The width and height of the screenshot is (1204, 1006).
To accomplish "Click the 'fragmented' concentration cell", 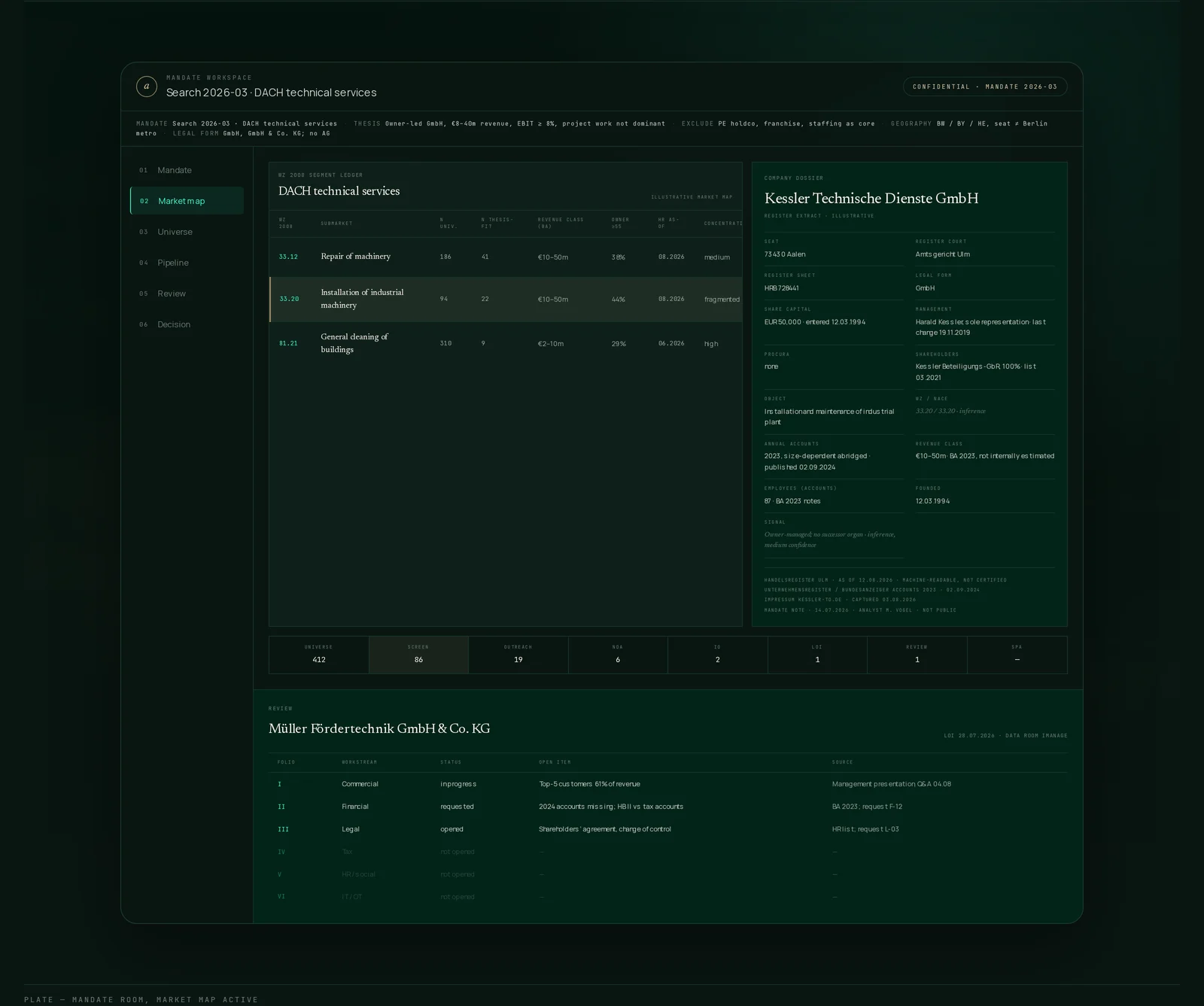I will click(722, 299).
